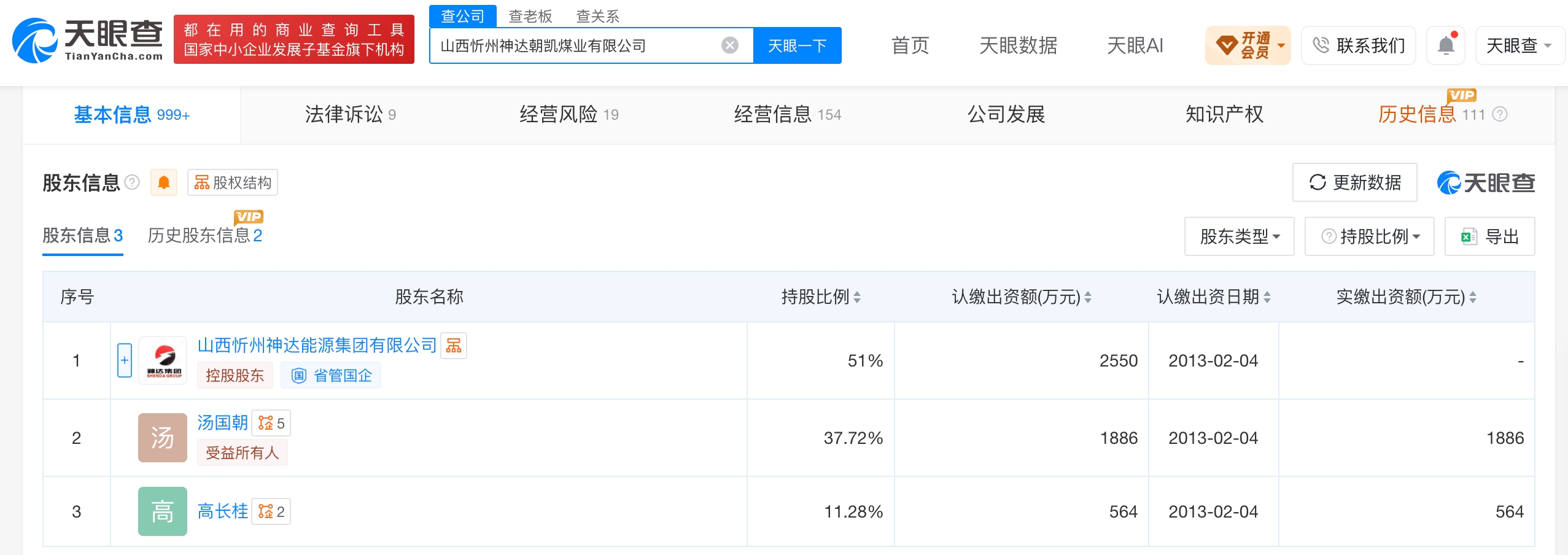This screenshot has width=1568, height=555.
Task: Open the 天眼查 account dropdown
Action: tap(1519, 45)
